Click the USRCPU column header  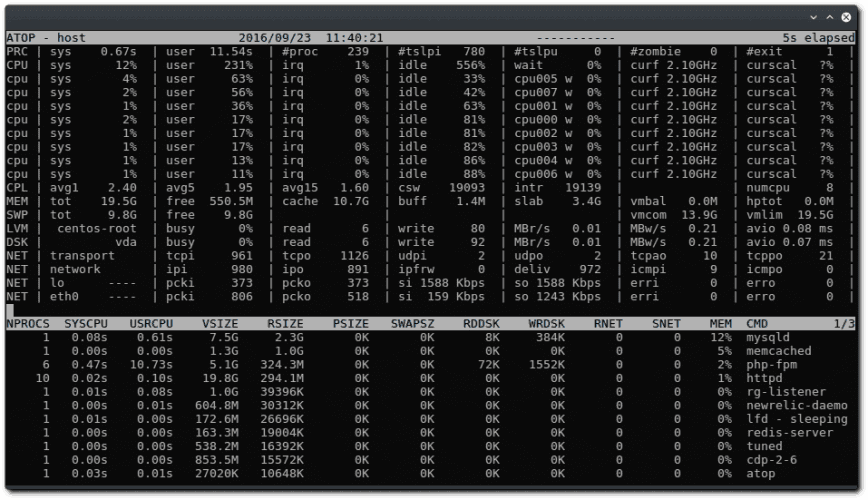point(151,323)
